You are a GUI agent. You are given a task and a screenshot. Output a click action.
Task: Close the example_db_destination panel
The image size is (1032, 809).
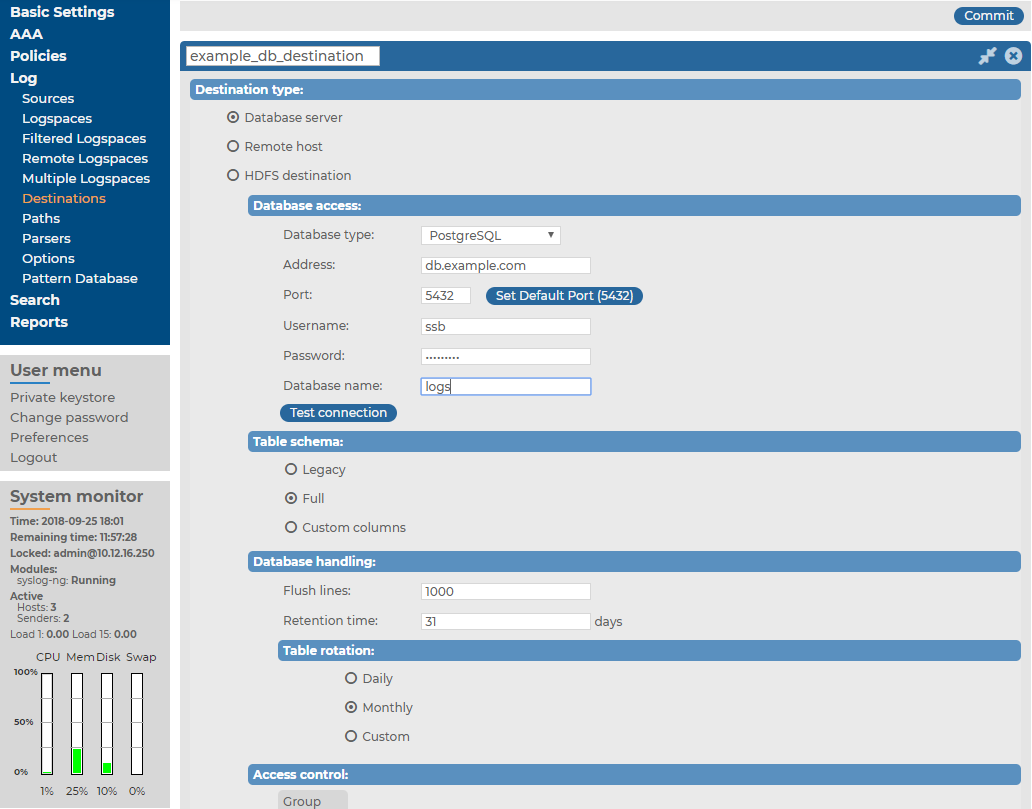pyautogui.click(x=1014, y=56)
